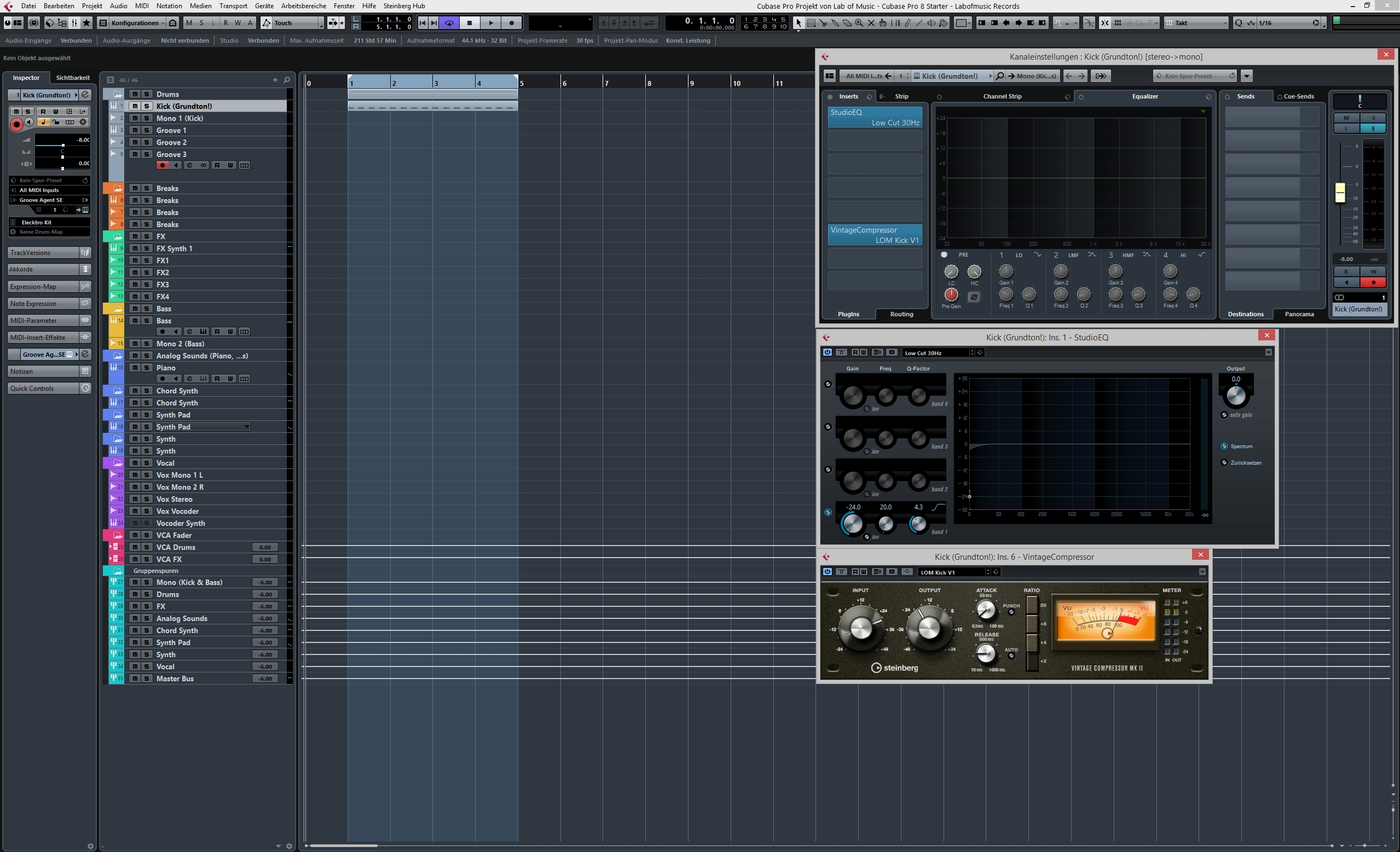
Task: Select the Play speaker tool
Action: (x=932, y=23)
